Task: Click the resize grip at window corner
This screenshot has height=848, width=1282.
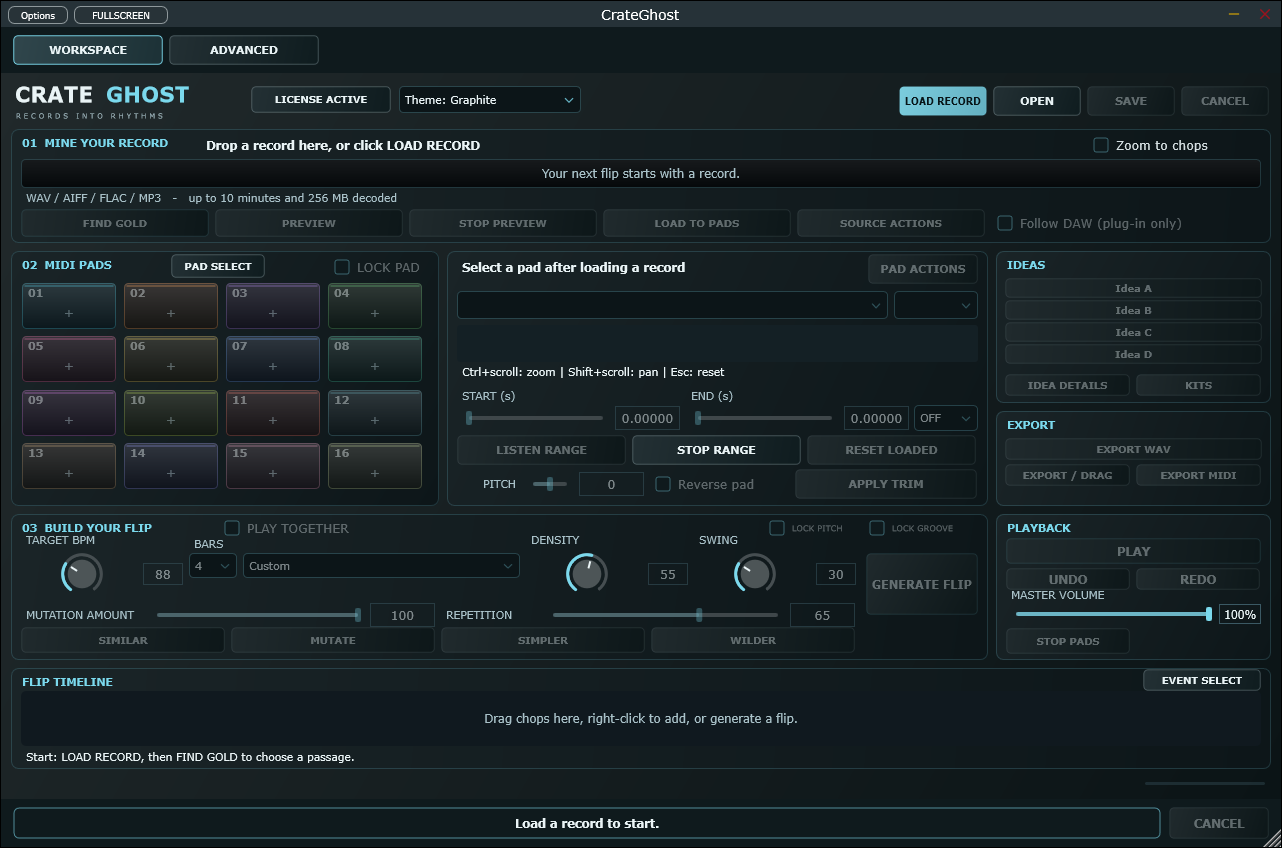Action: tap(1272, 838)
